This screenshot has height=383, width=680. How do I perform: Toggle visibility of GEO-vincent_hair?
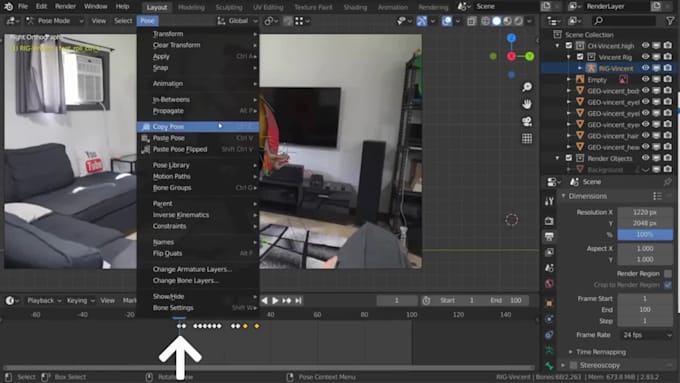coord(645,136)
